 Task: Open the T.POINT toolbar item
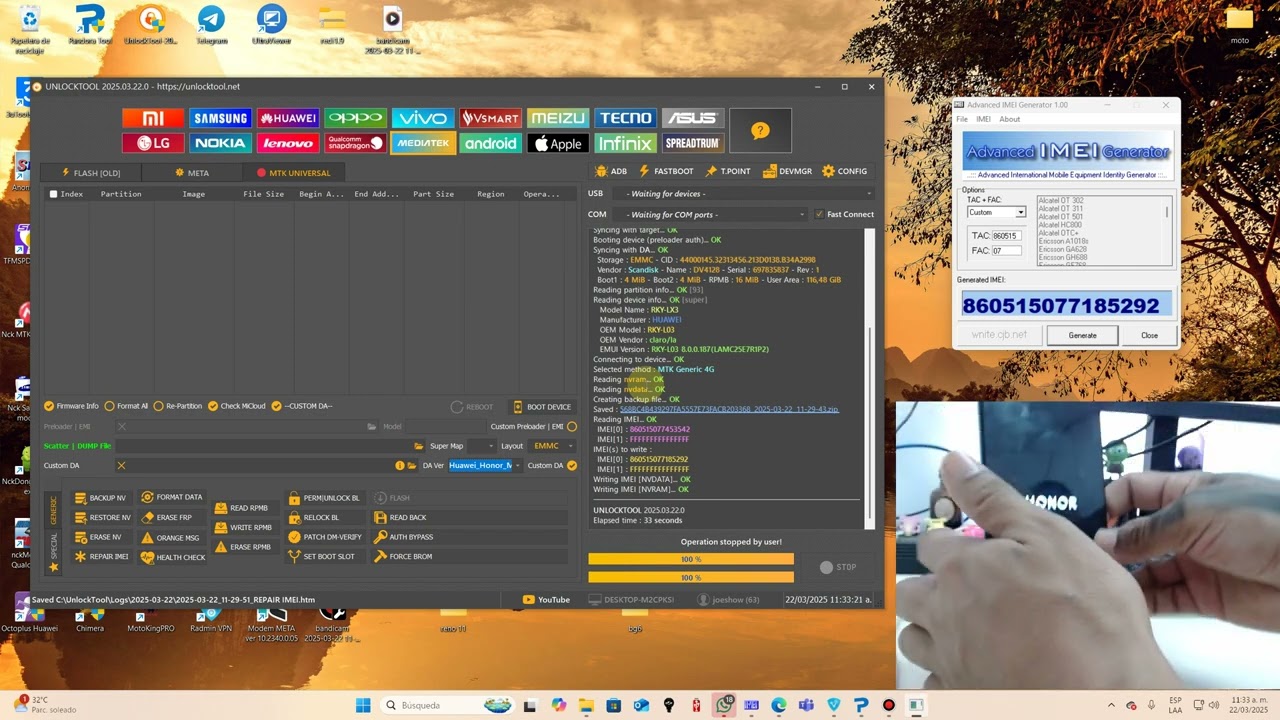727,171
